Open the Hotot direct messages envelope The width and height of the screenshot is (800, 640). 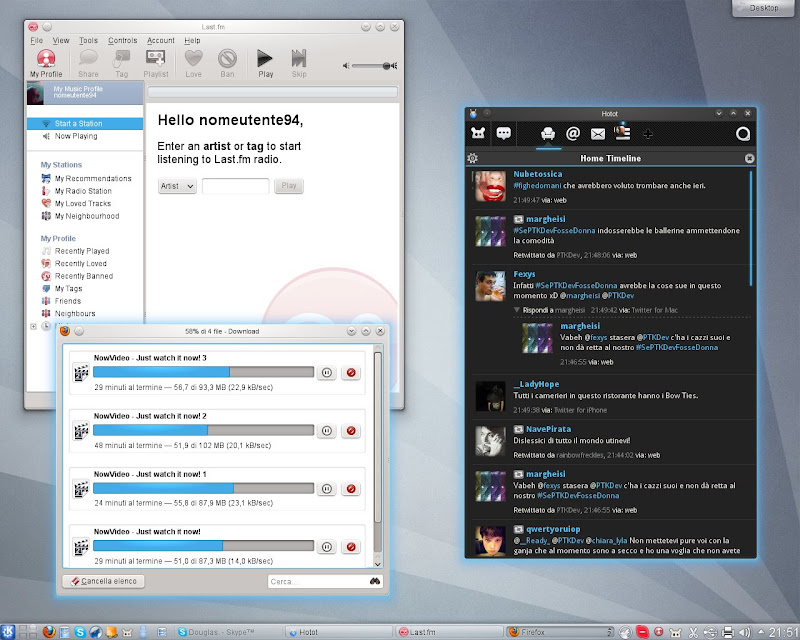598,133
